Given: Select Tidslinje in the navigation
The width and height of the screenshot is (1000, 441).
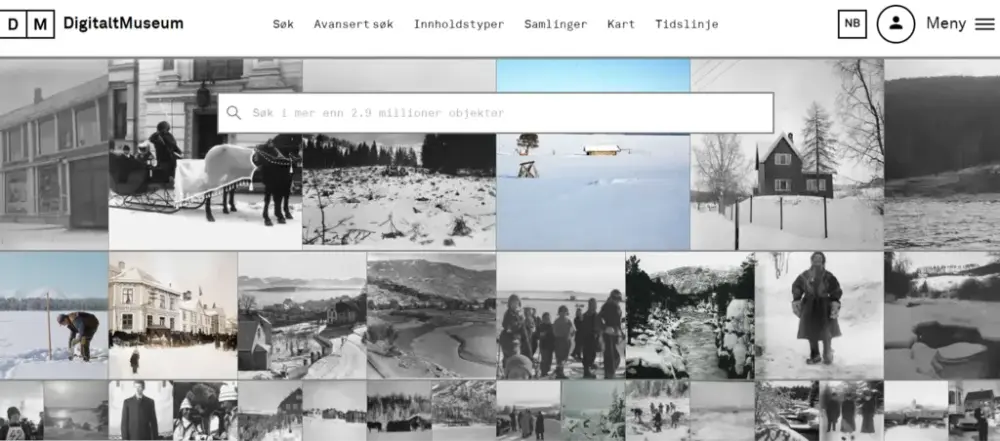Looking at the screenshot, I should 687,24.
